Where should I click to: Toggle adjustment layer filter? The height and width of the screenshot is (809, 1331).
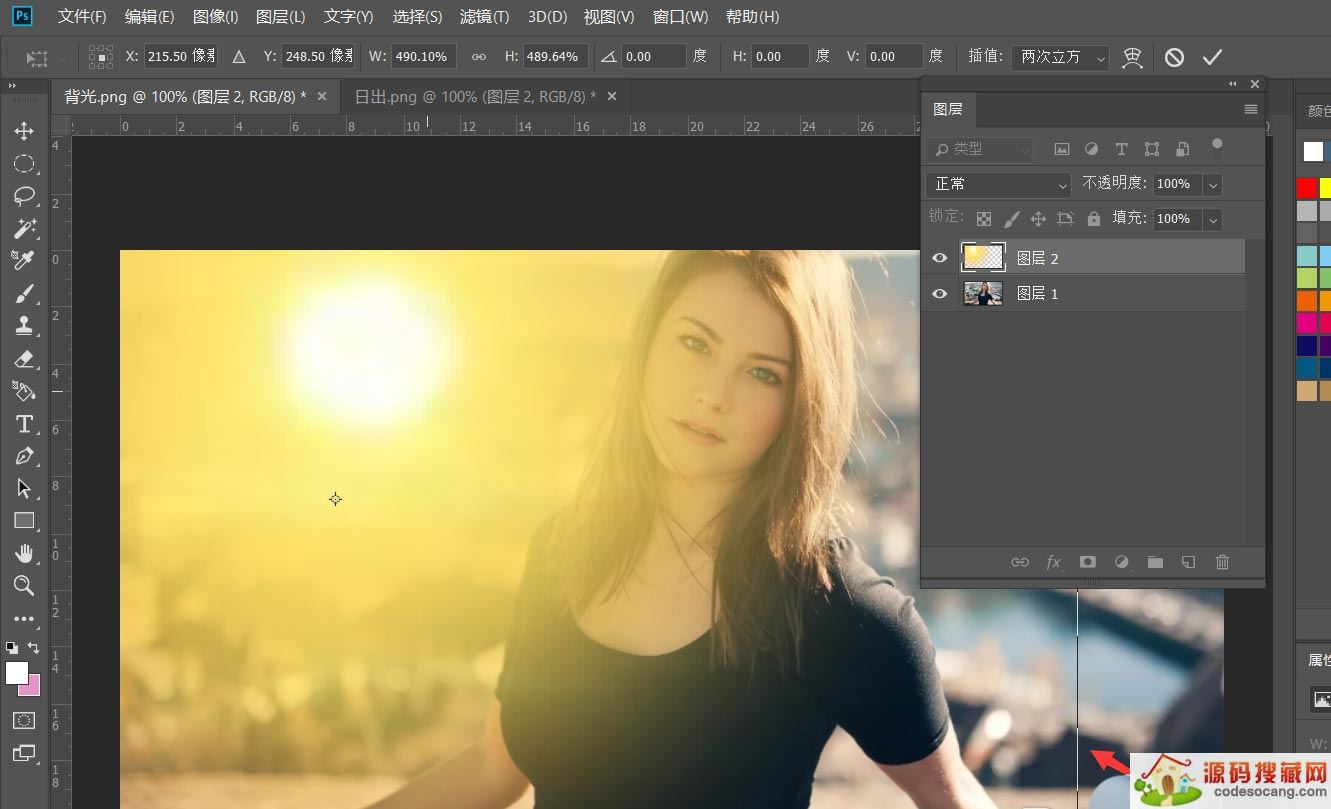pyautogui.click(x=1091, y=149)
